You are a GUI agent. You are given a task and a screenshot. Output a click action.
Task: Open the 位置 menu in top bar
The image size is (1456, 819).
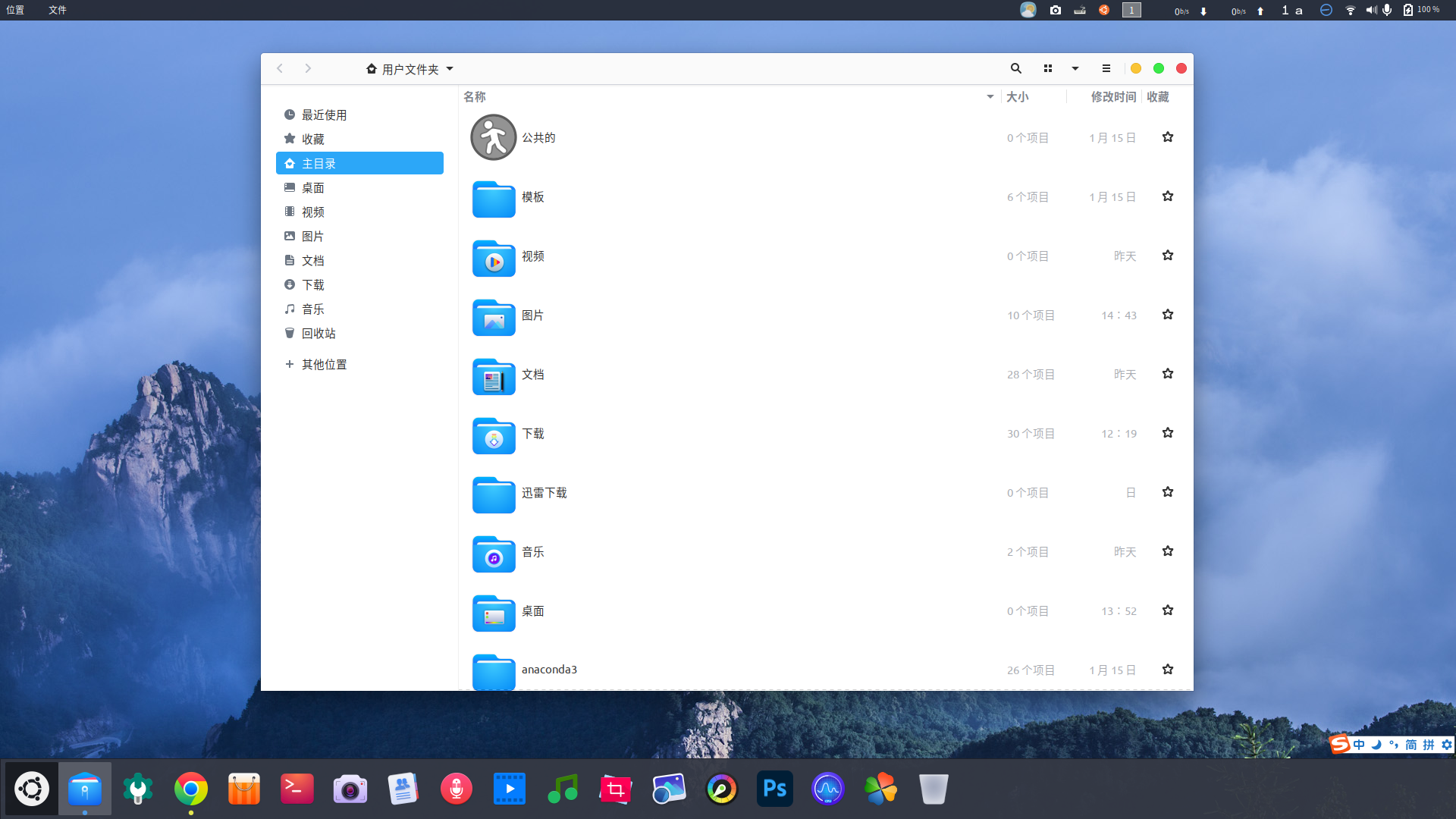(15, 10)
